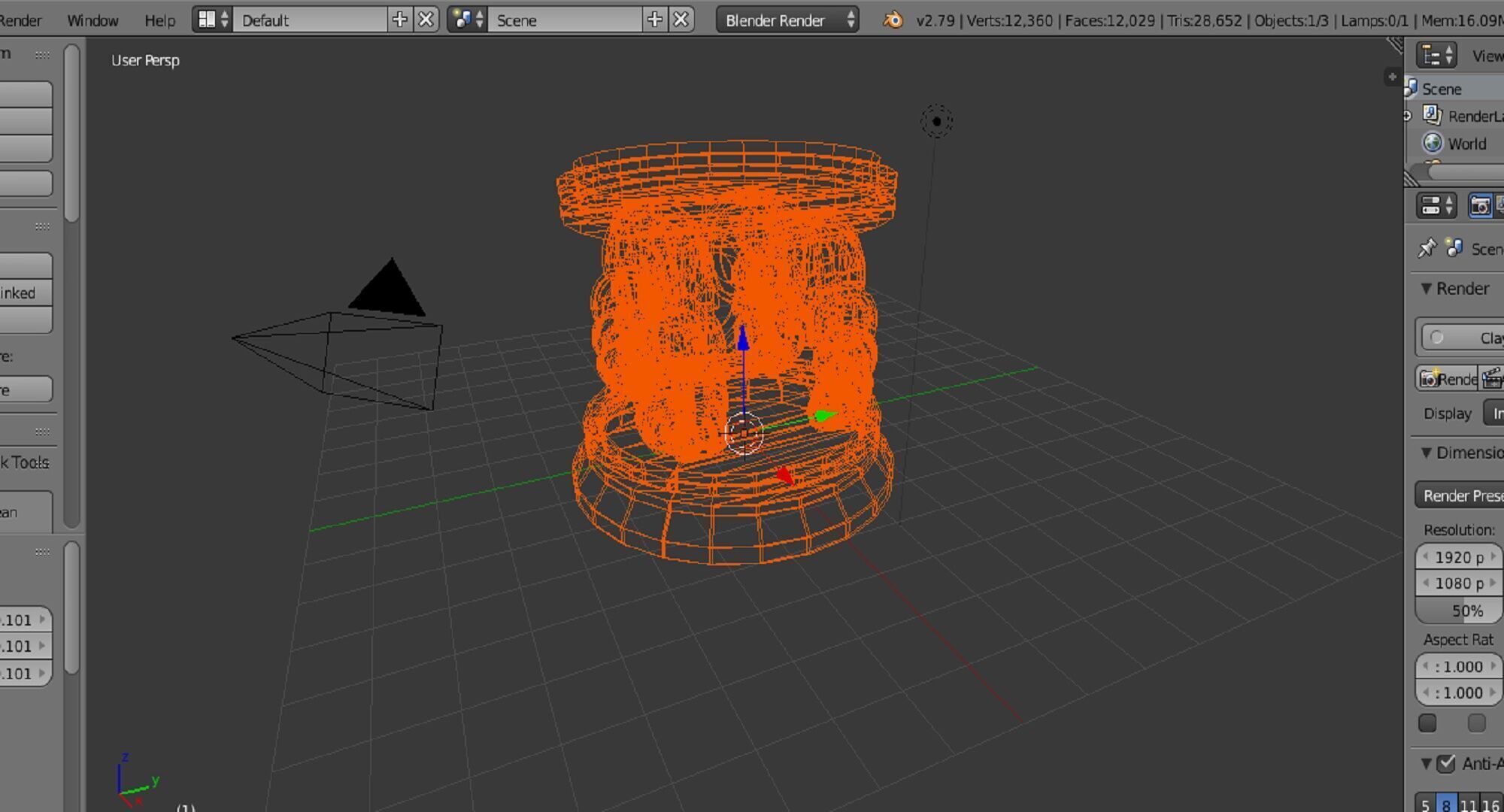Select the Scene icon in the outliner

click(1411, 88)
